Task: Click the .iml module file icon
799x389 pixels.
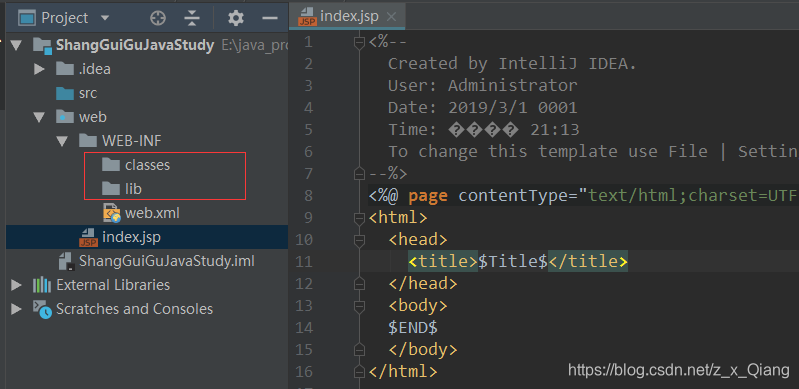Action: point(66,261)
